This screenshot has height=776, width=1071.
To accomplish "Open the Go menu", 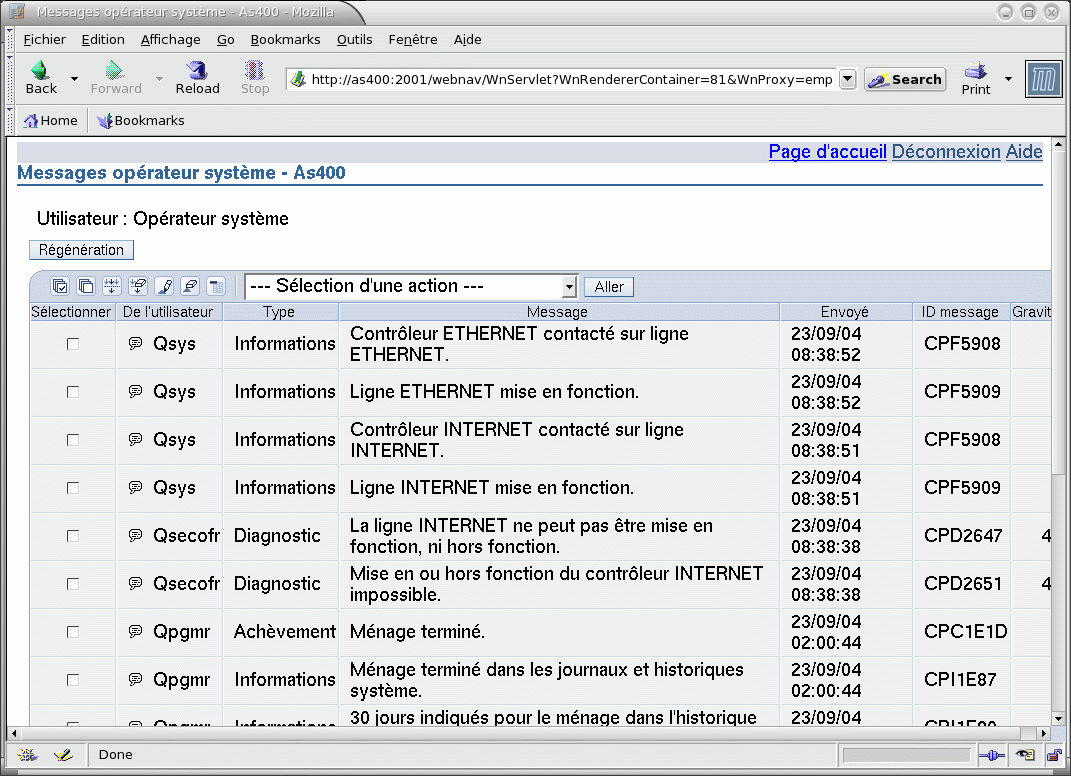I will (x=225, y=40).
